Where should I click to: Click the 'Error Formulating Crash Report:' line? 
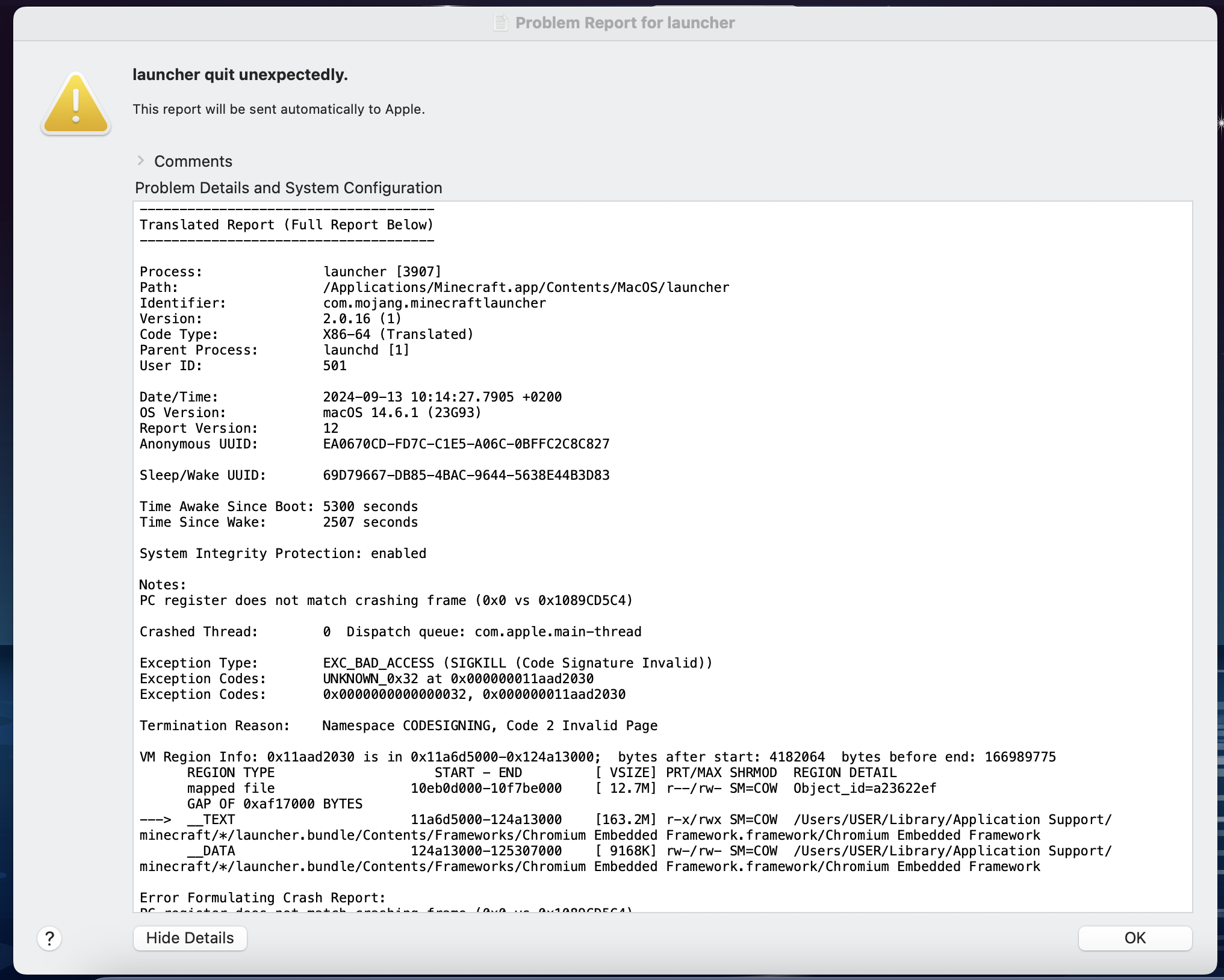coord(262,898)
